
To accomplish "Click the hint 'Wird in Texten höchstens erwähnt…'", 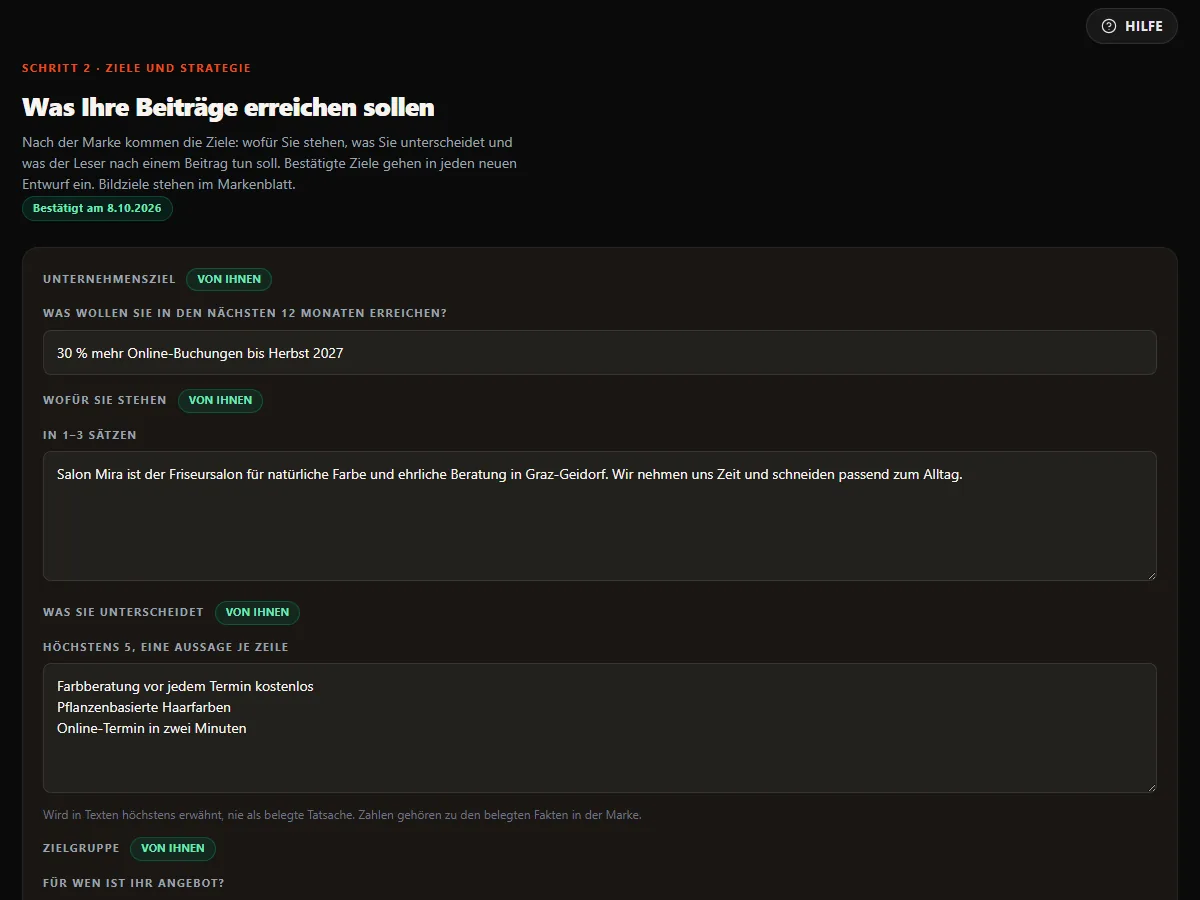I will [x=342, y=815].
